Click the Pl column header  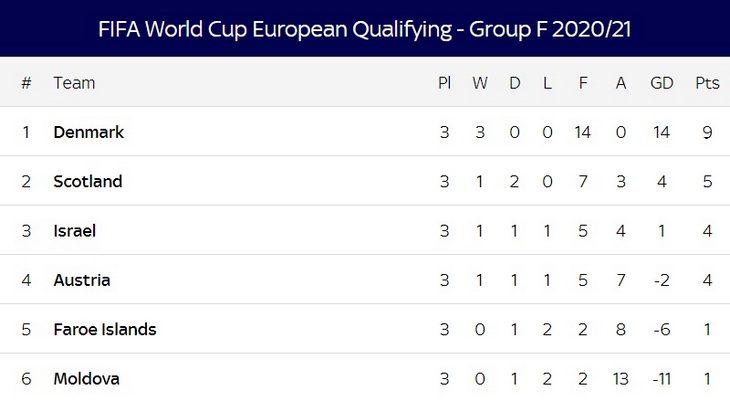tap(444, 83)
